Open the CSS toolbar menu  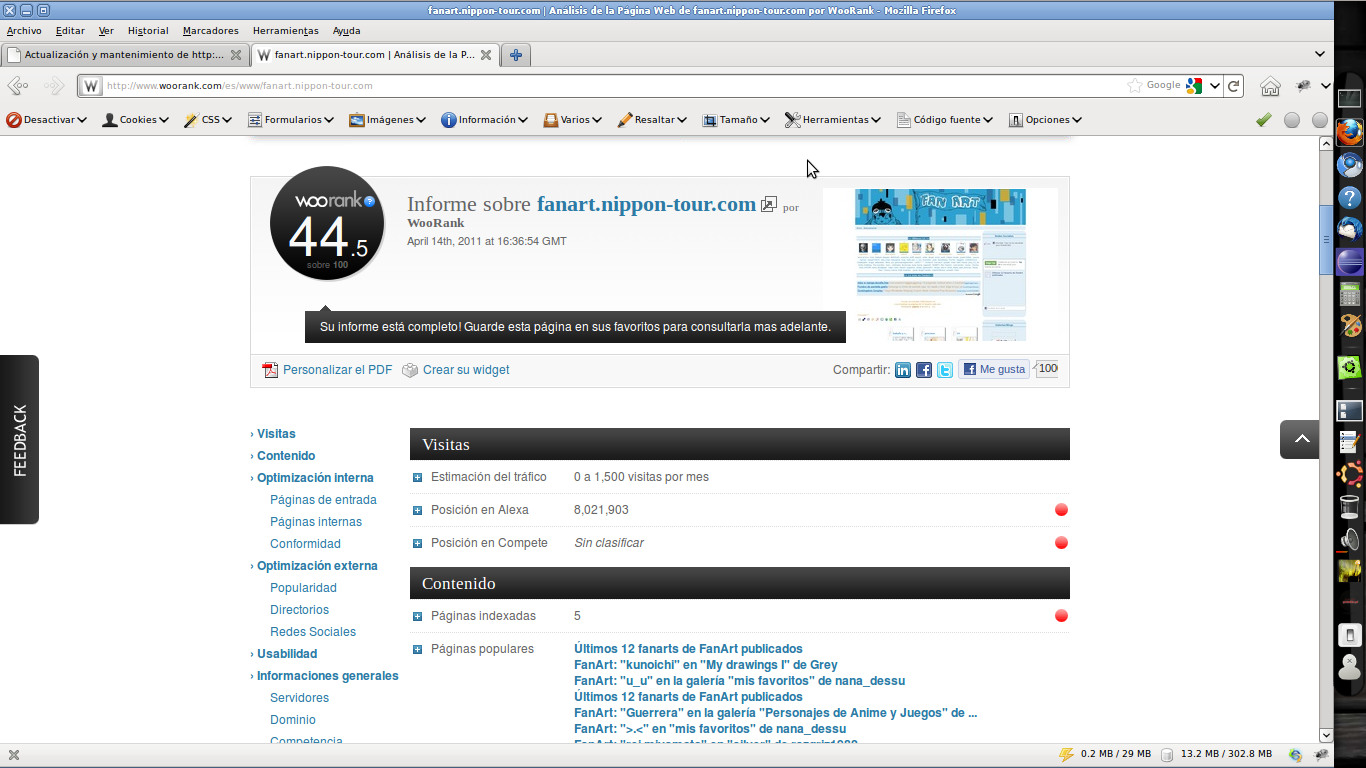pos(208,120)
